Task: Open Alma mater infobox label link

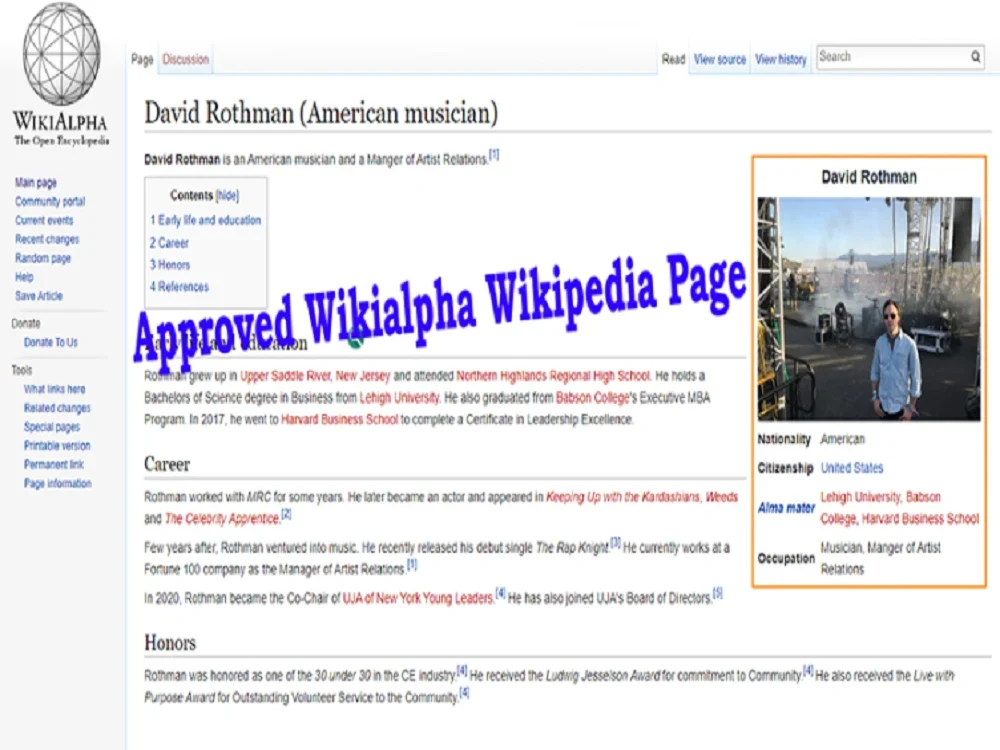Action: pos(786,508)
